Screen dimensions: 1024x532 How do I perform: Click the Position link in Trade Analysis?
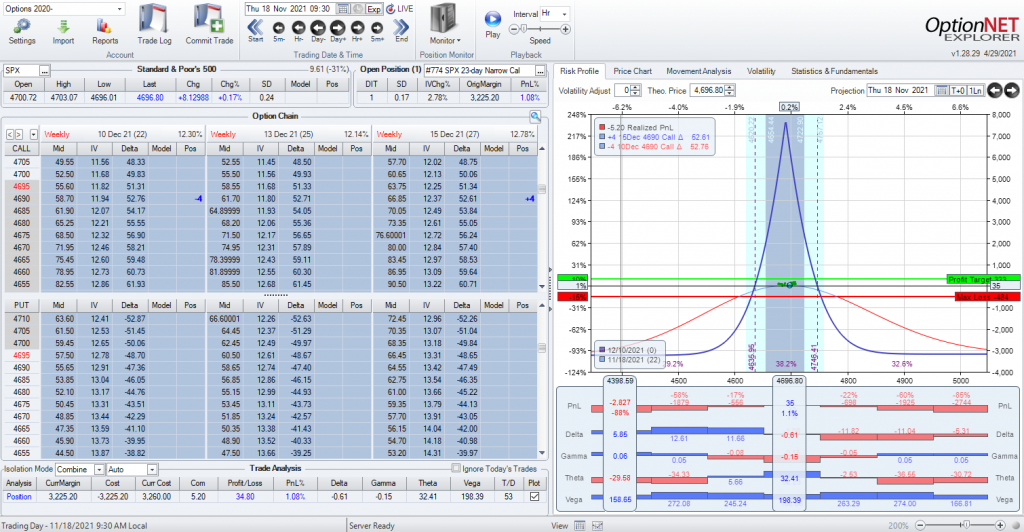point(19,497)
